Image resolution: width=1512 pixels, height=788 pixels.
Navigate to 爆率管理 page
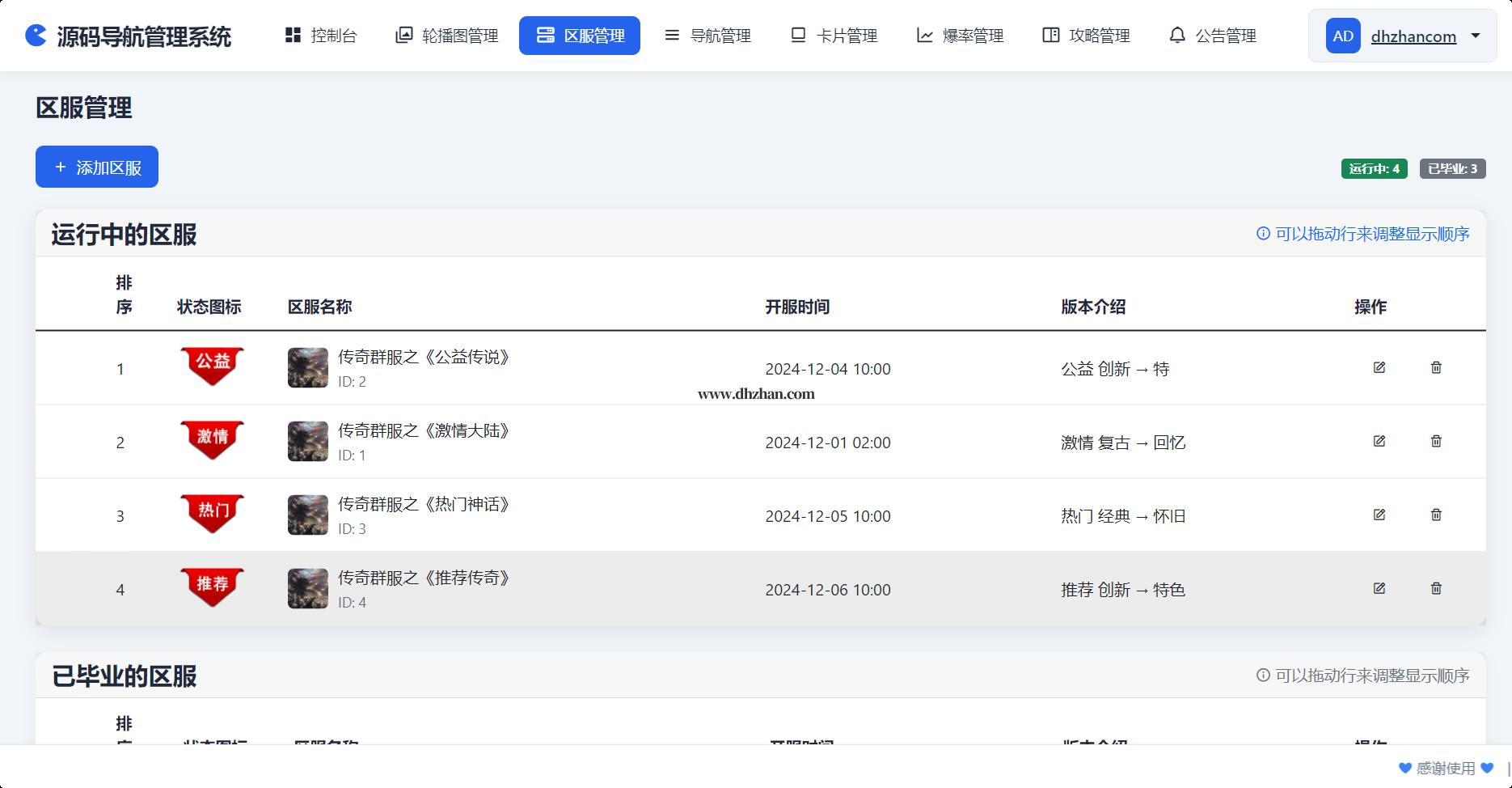tap(960, 36)
